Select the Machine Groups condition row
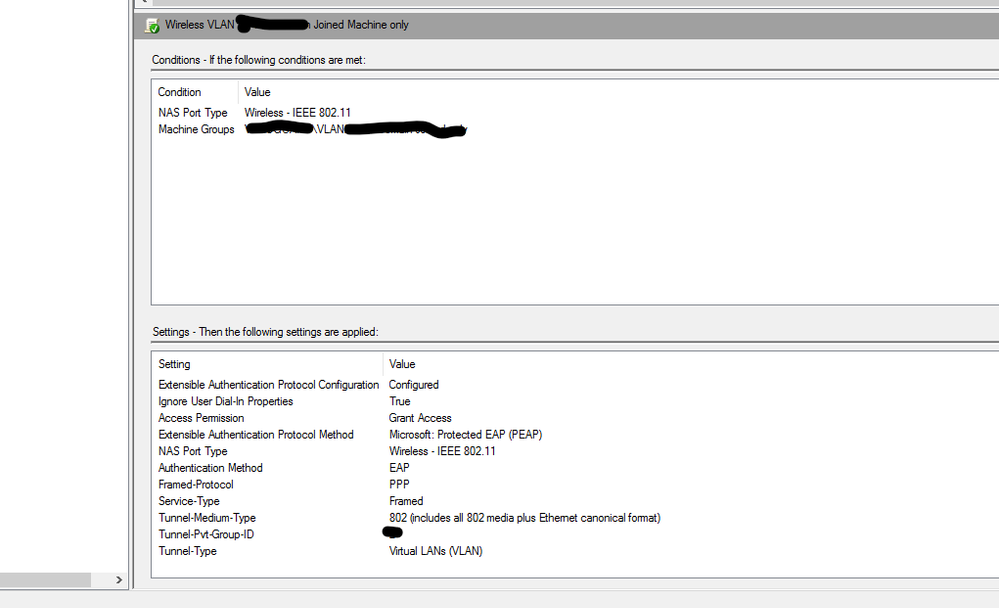Viewport: 999px width, 608px height. coord(196,130)
